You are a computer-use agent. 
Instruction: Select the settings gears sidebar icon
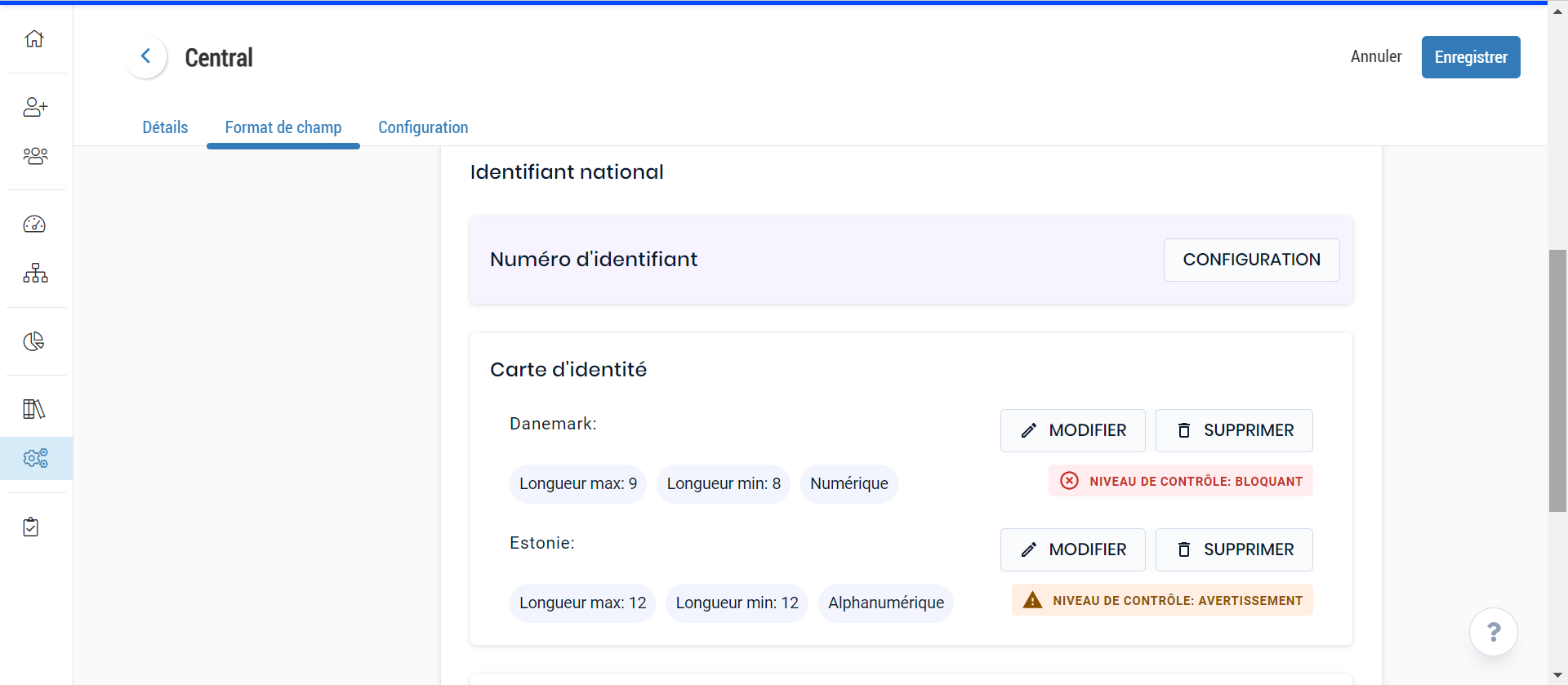click(35, 458)
